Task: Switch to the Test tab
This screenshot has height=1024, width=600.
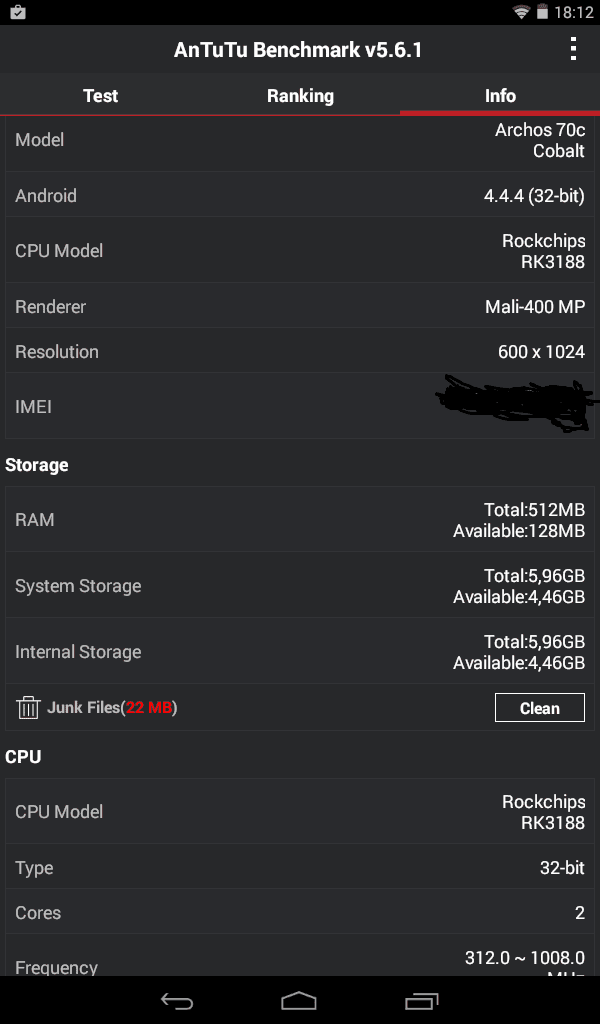Action: click(100, 96)
